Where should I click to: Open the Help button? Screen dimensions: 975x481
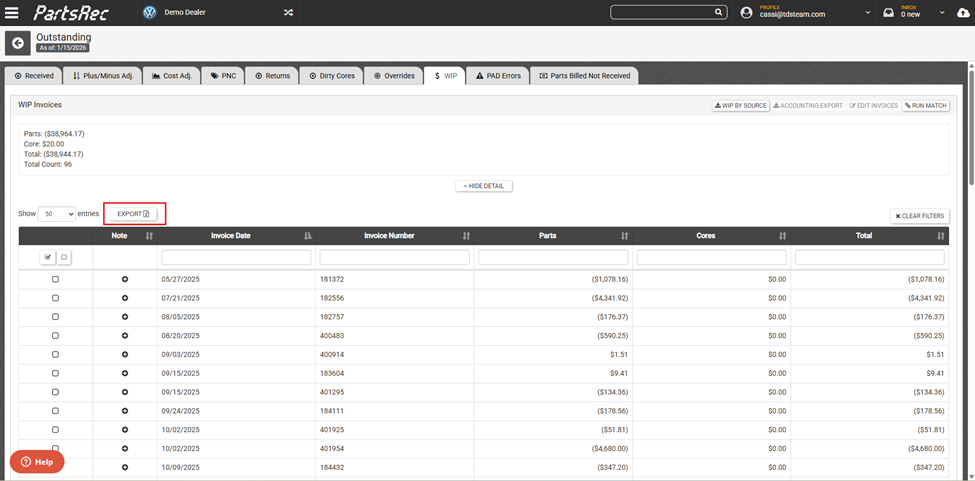[x=37, y=462]
